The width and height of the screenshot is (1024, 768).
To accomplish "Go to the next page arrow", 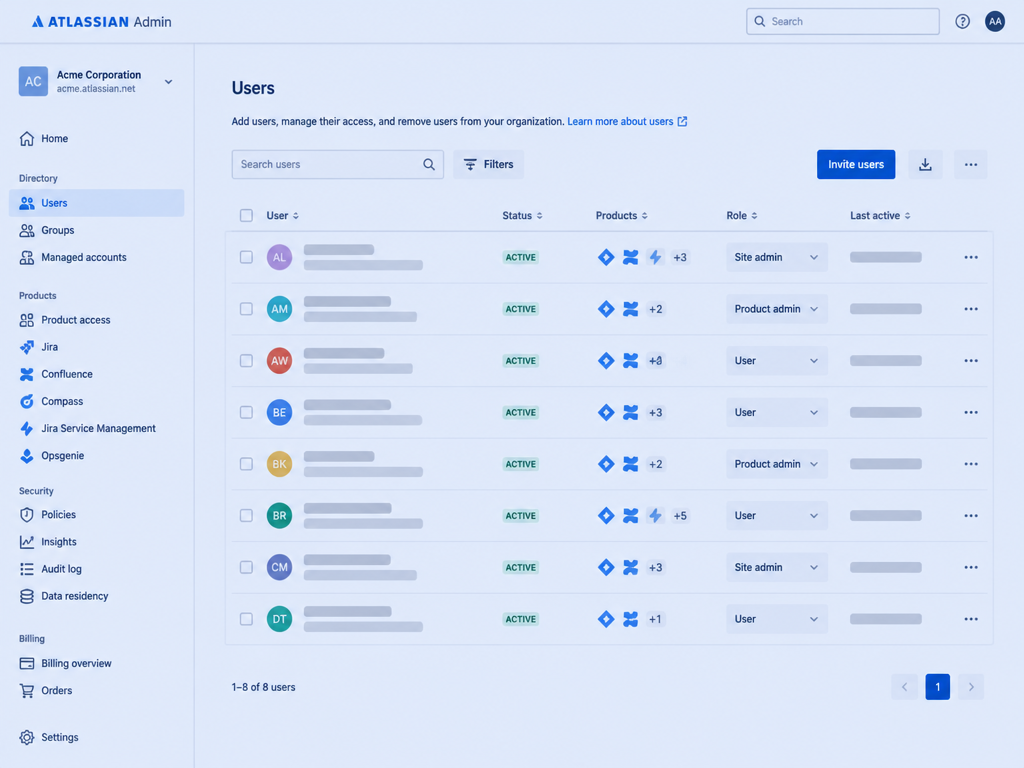I will [x=970, y=687].
